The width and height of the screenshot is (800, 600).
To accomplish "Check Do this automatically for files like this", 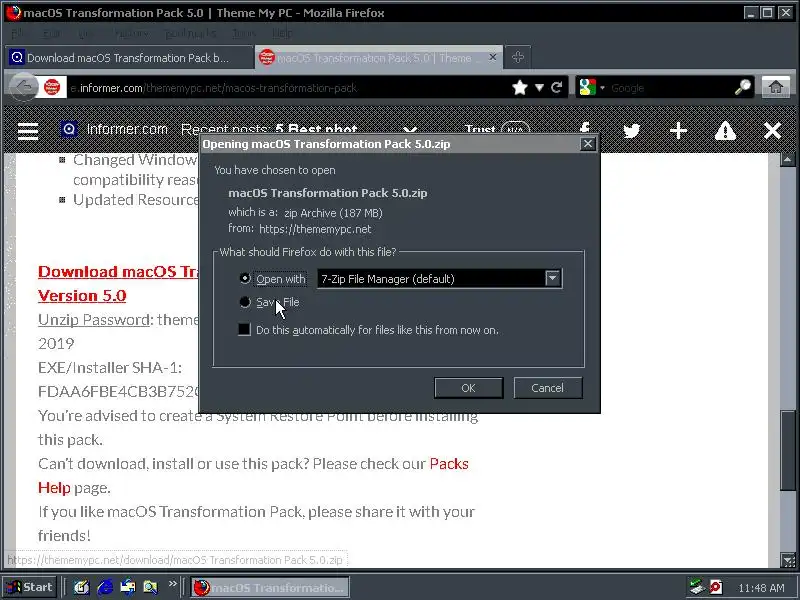I will point(244,330).
